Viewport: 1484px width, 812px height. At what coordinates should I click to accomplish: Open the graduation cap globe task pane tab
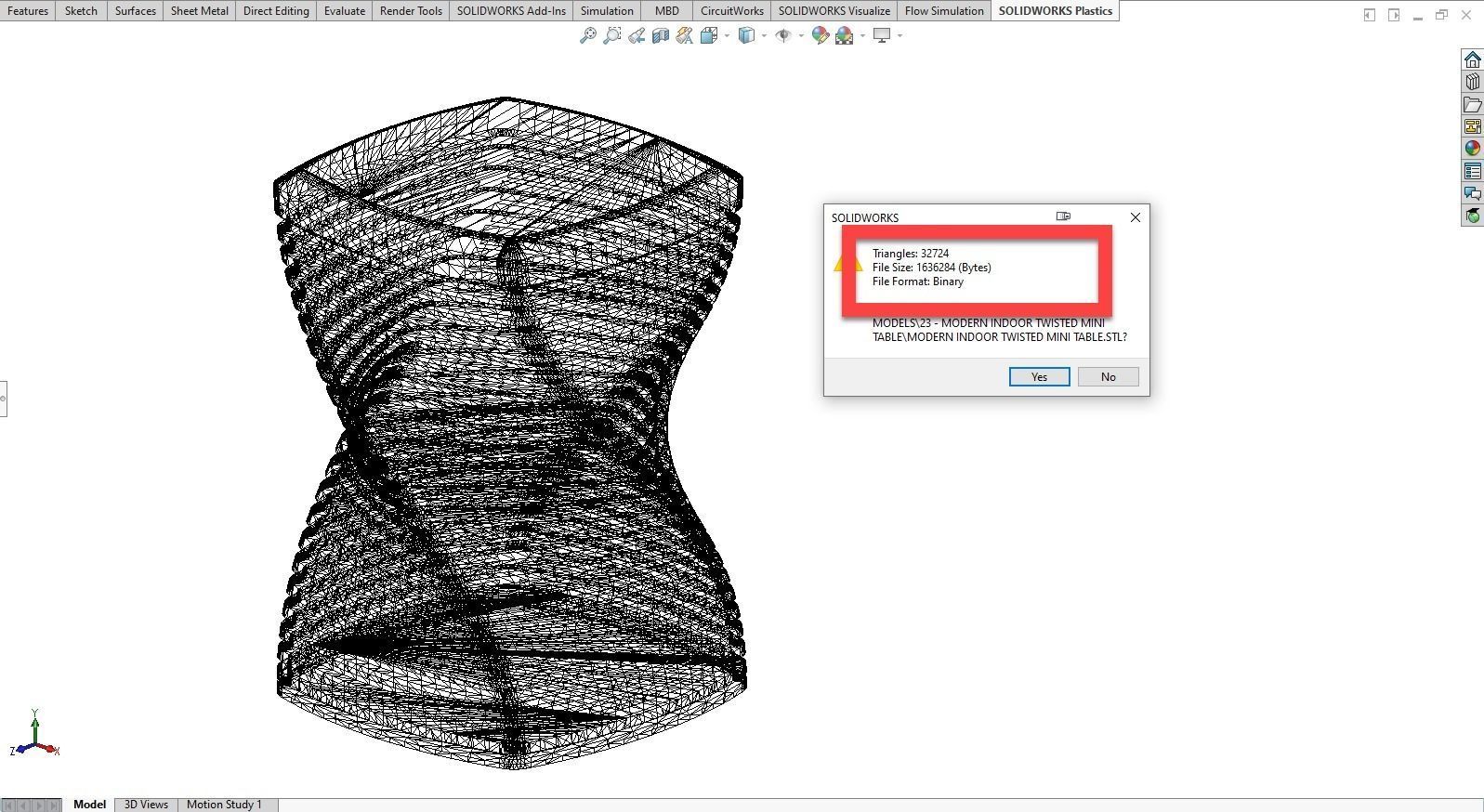[1472, 216]
